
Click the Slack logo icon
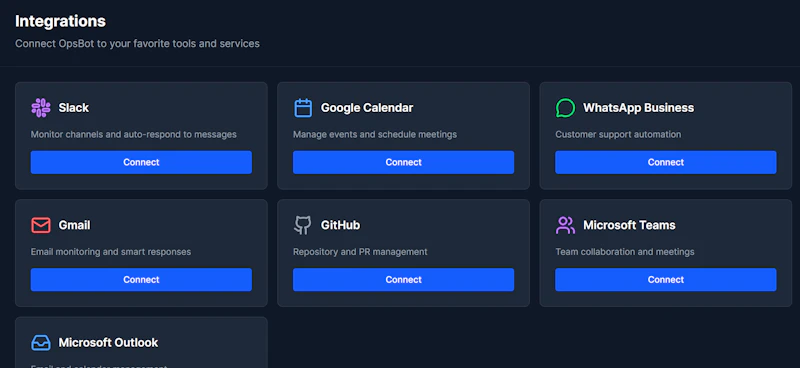(41, 108)
